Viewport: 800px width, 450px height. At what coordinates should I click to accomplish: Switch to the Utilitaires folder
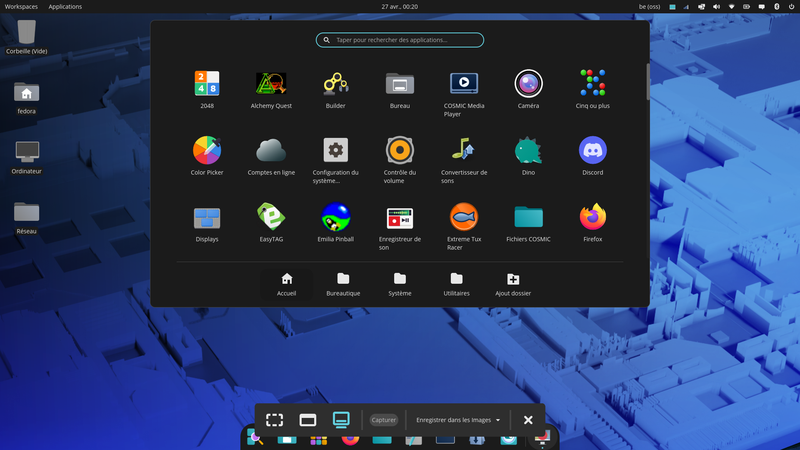point(456,284)
